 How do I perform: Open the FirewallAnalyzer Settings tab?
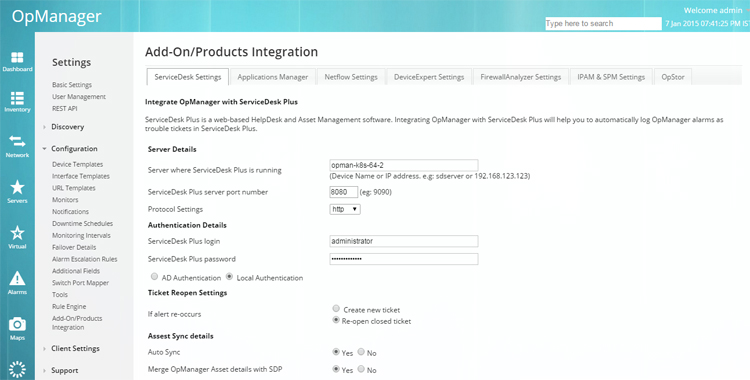click(x=521, y=77)
